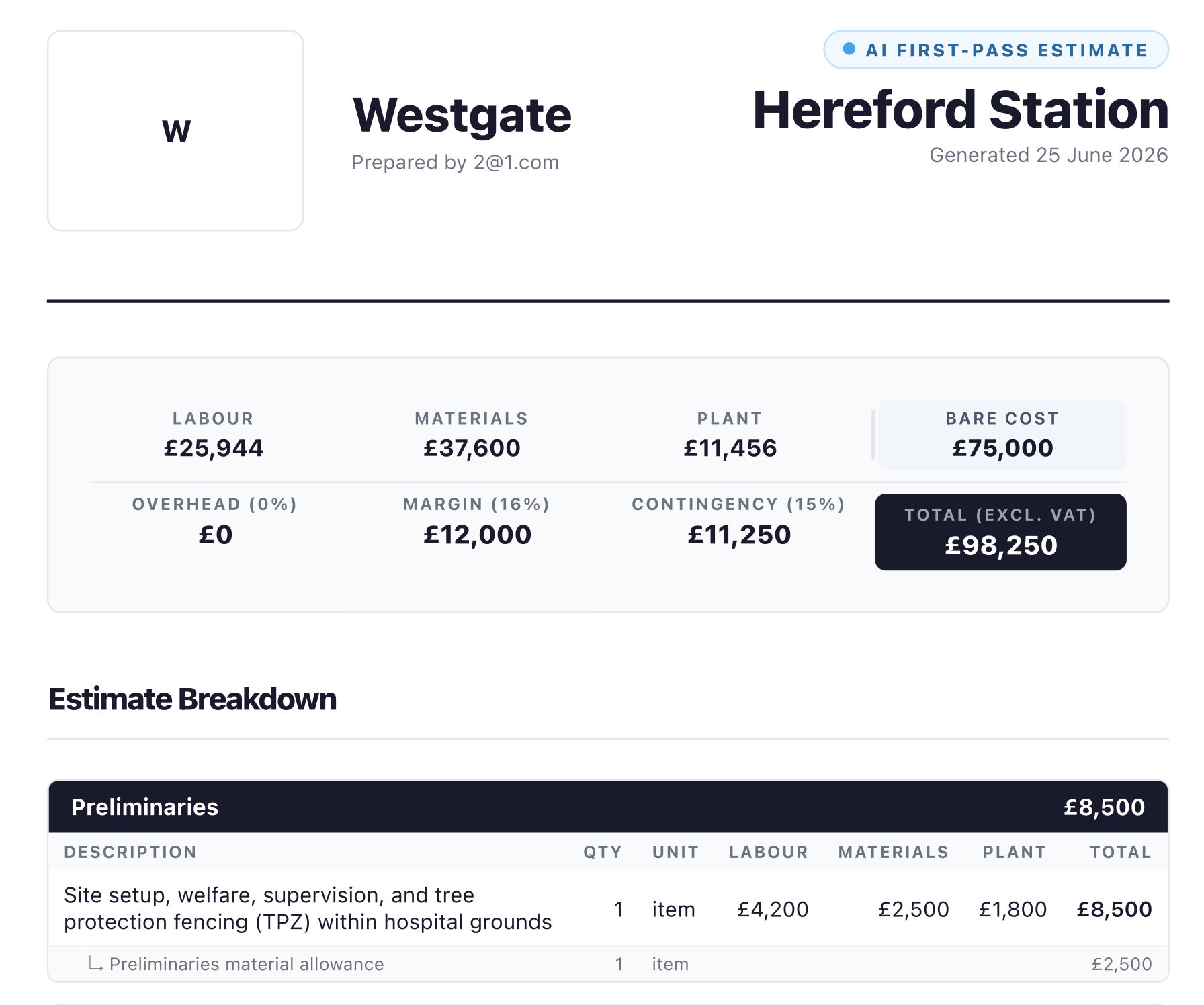Viewport: 1204px width, 1005px height.
Task: Click the Estimate Breakdown heading
Action: 192,699
